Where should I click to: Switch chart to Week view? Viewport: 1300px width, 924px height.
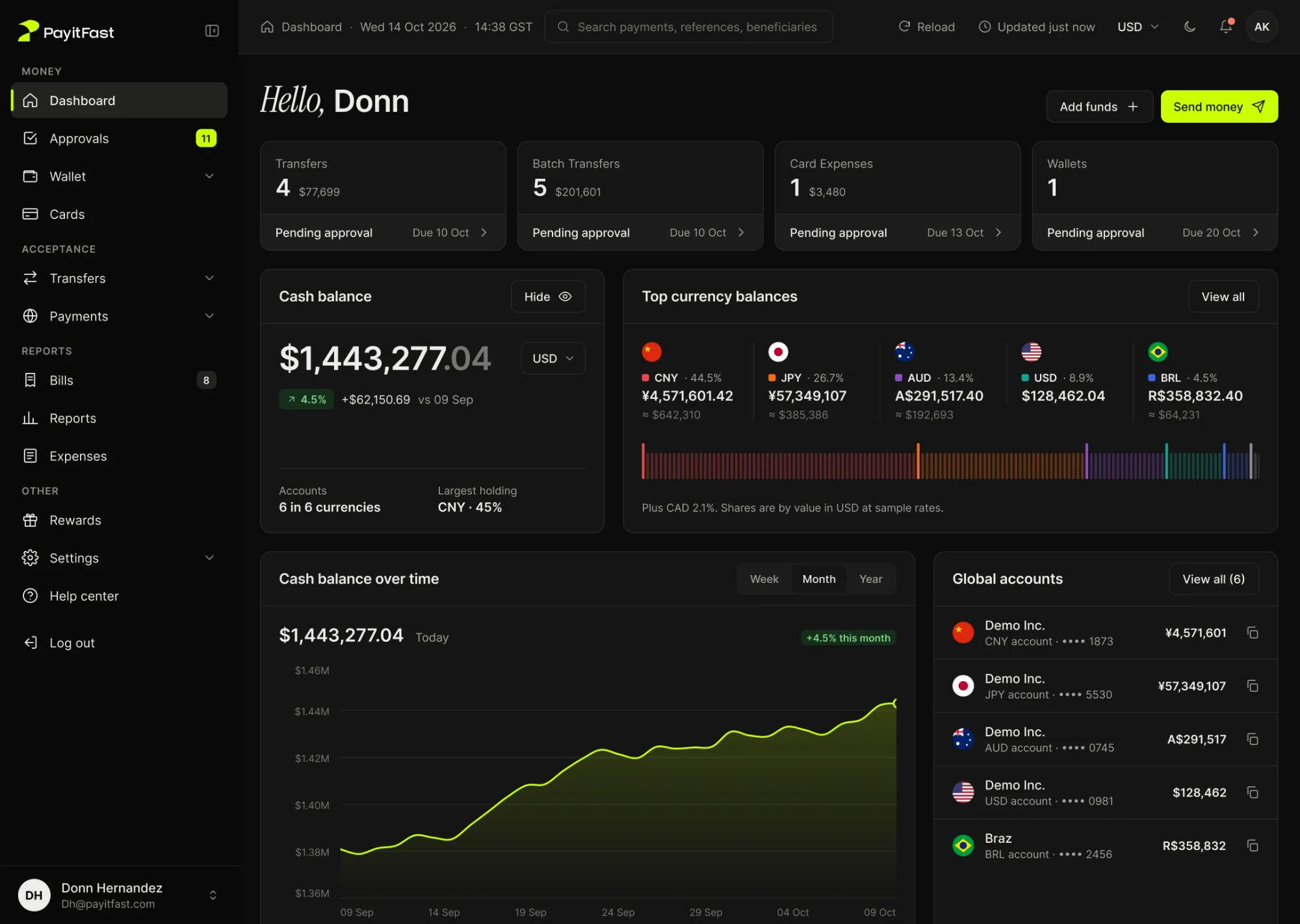tap(764, 579)
